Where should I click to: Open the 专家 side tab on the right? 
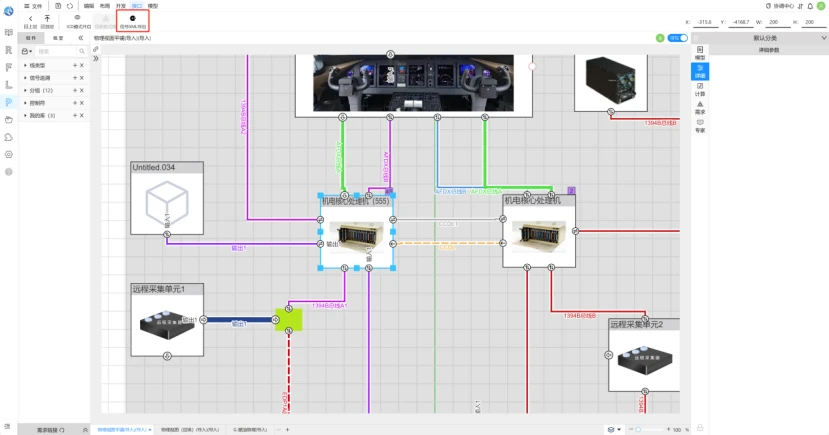pos(700,126)
